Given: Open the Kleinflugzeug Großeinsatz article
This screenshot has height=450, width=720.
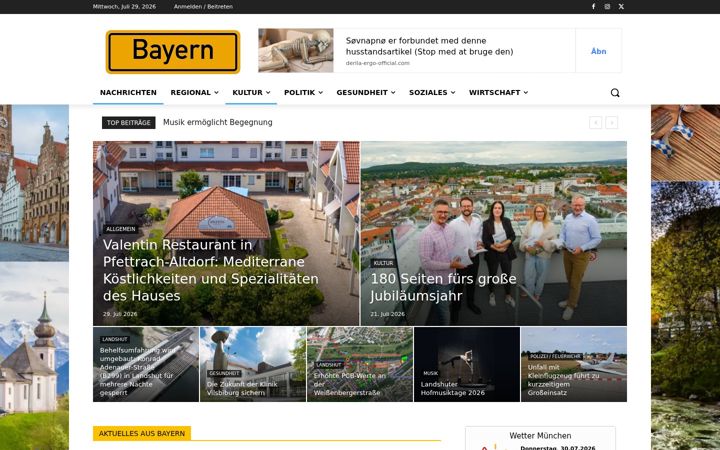Looking at the screenshot, I should coord(563,380).
